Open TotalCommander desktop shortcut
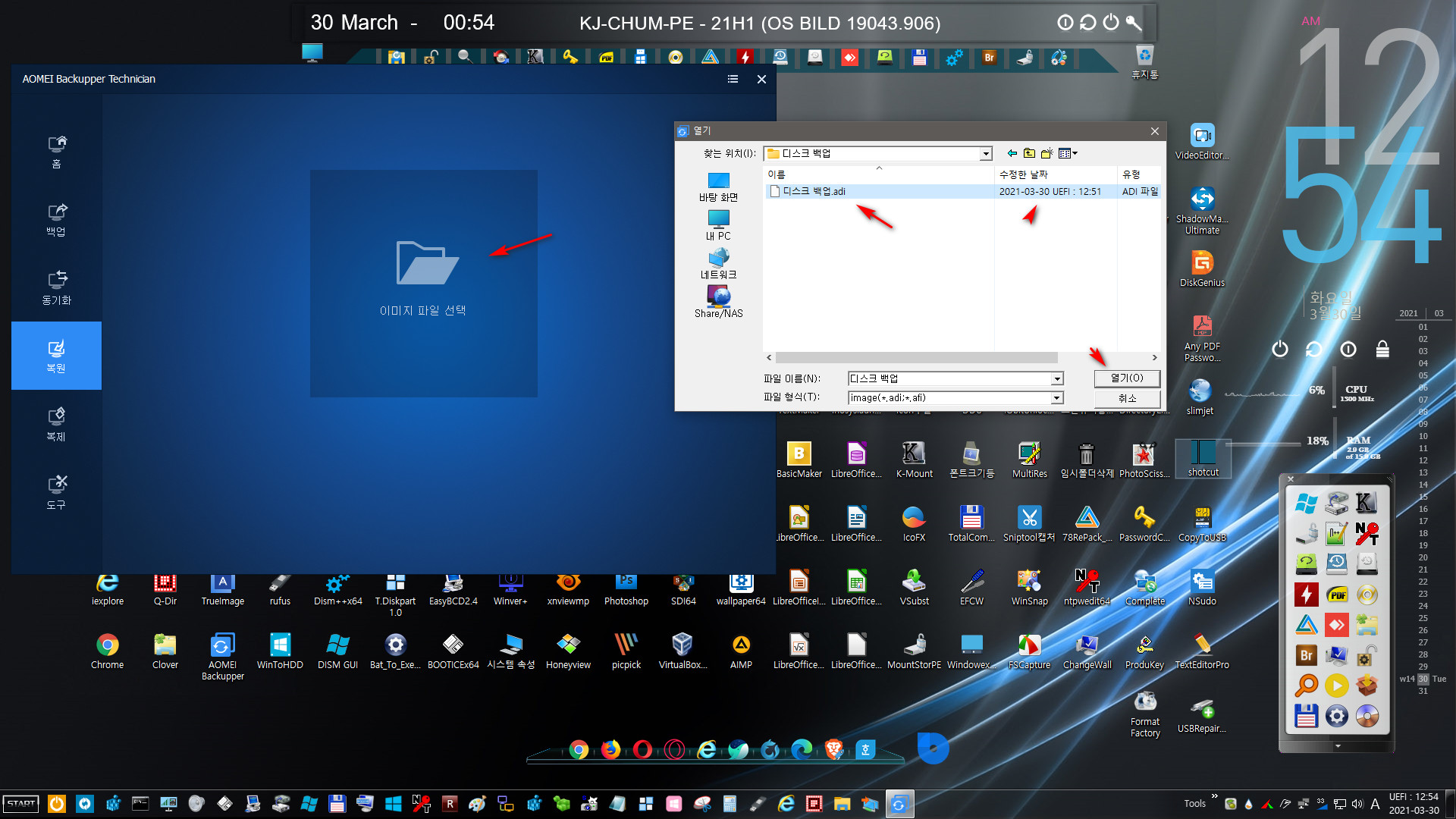Viewport: 1456px width, 819px height. click(x=971, y=524)
